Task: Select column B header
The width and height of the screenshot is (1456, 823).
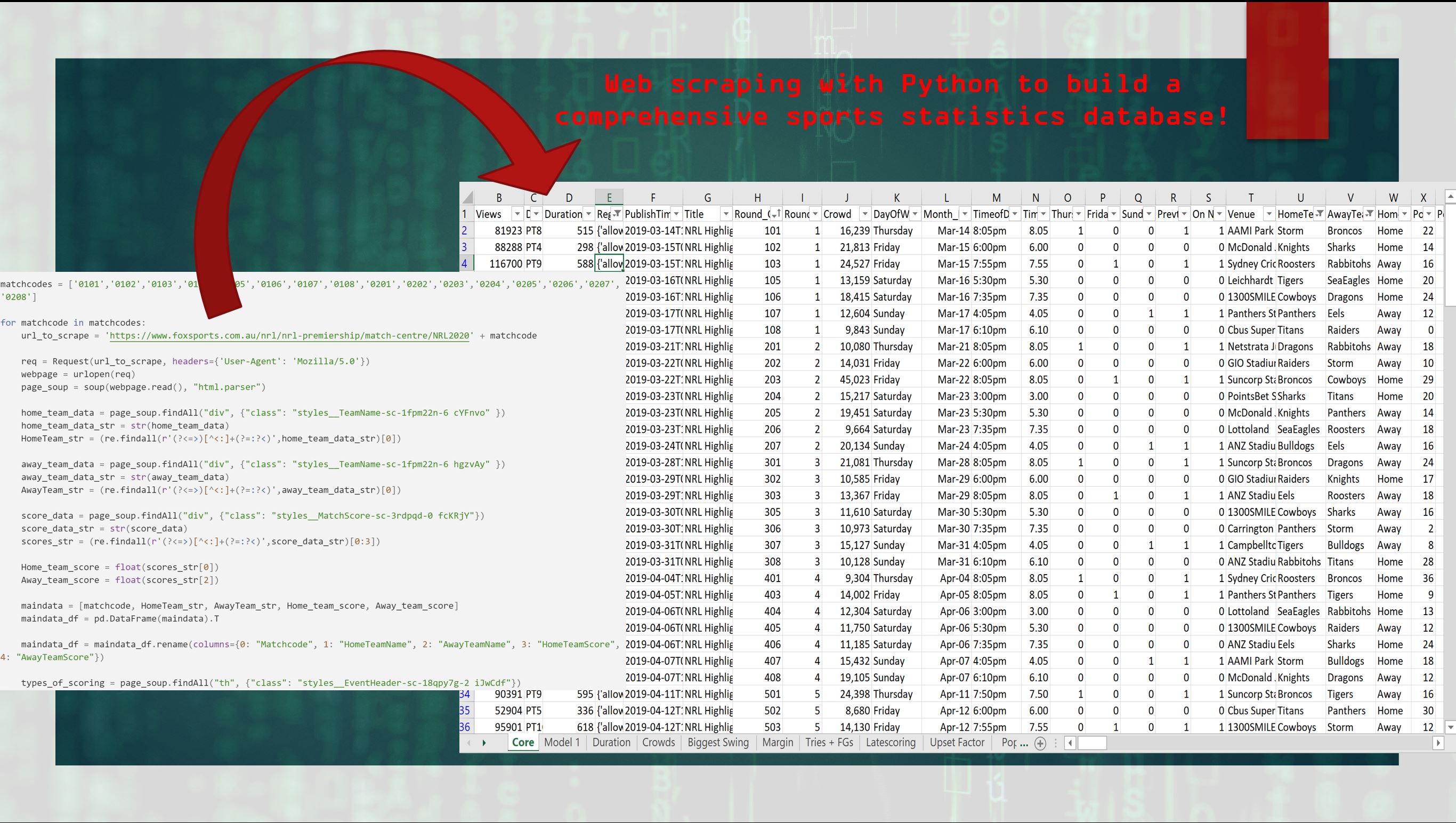Action: (499, 197)
